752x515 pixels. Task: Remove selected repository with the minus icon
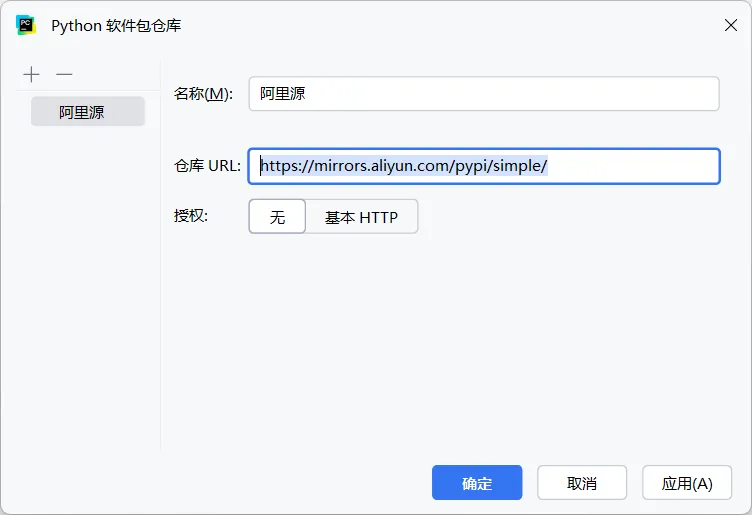point(64,75)
